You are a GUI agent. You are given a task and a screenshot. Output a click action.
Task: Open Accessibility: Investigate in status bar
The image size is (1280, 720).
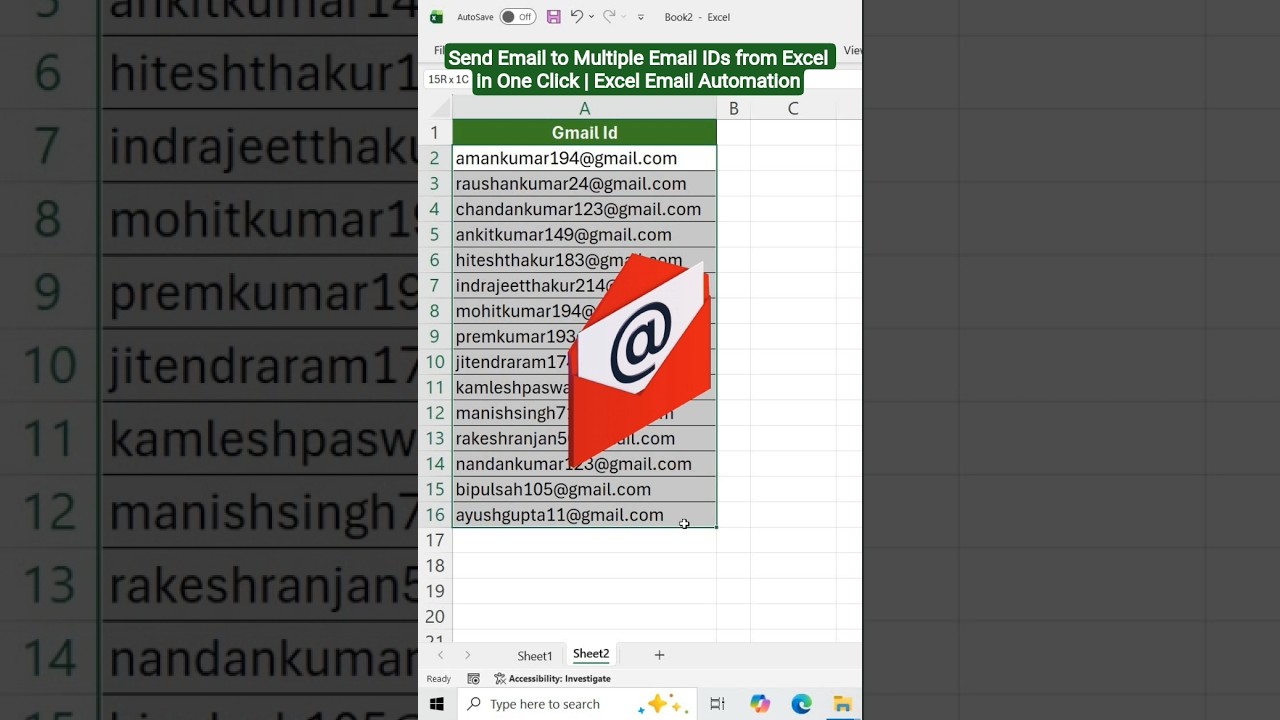552,679
